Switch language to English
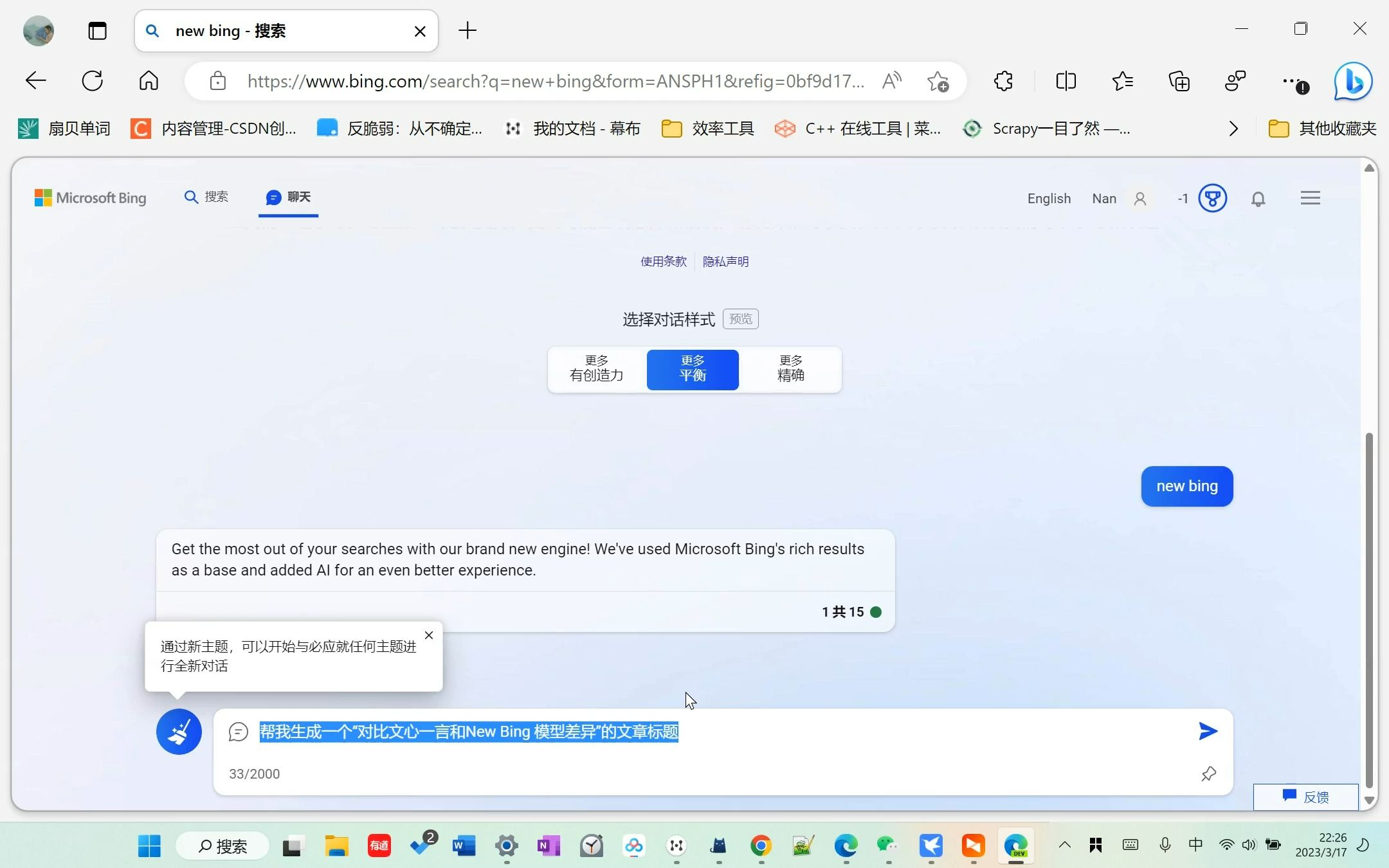Viewport: 1389px width, 868px height. click(x=1049, y=199)
